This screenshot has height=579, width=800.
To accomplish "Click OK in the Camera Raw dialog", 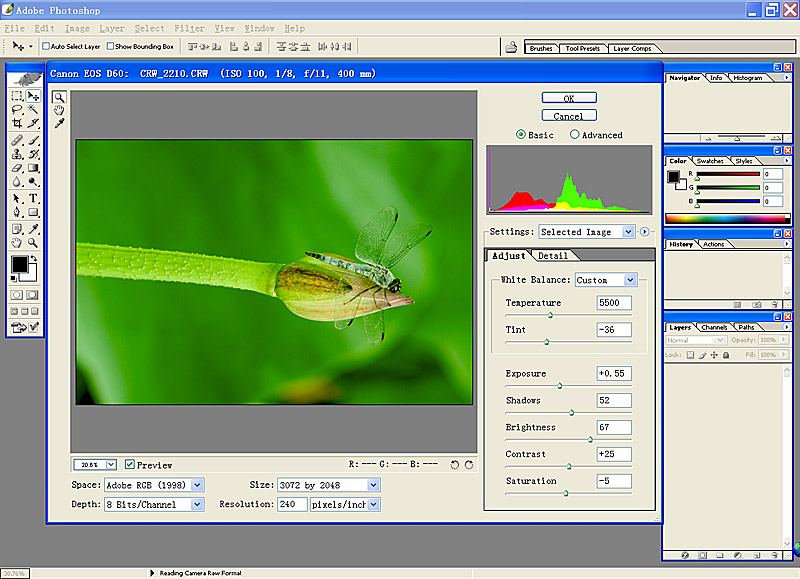I will [569, 98].
